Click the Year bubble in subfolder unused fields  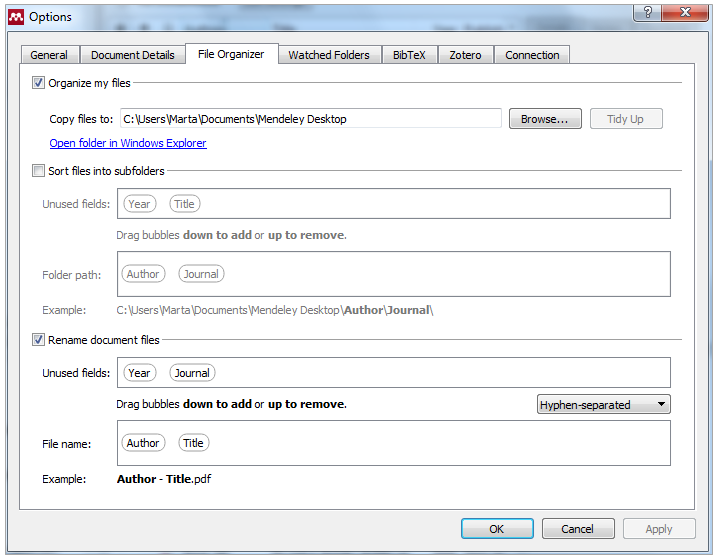140,204
